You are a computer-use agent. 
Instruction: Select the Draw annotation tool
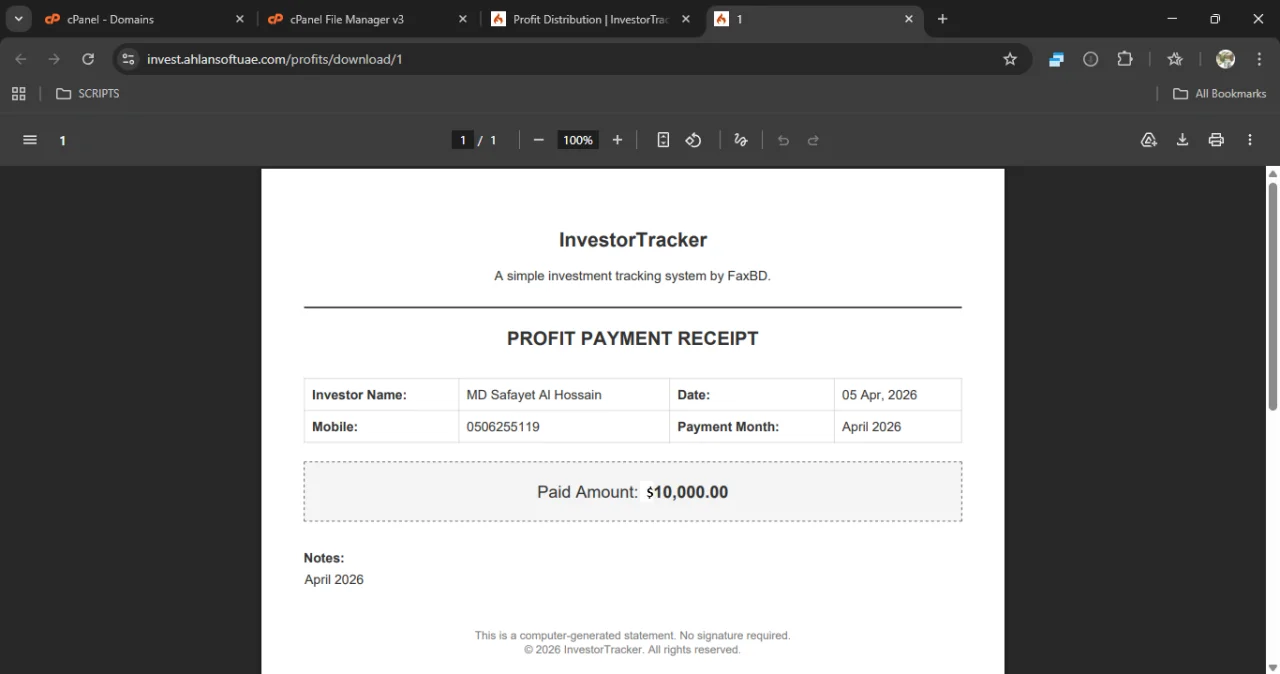click(x=741, y=140)
